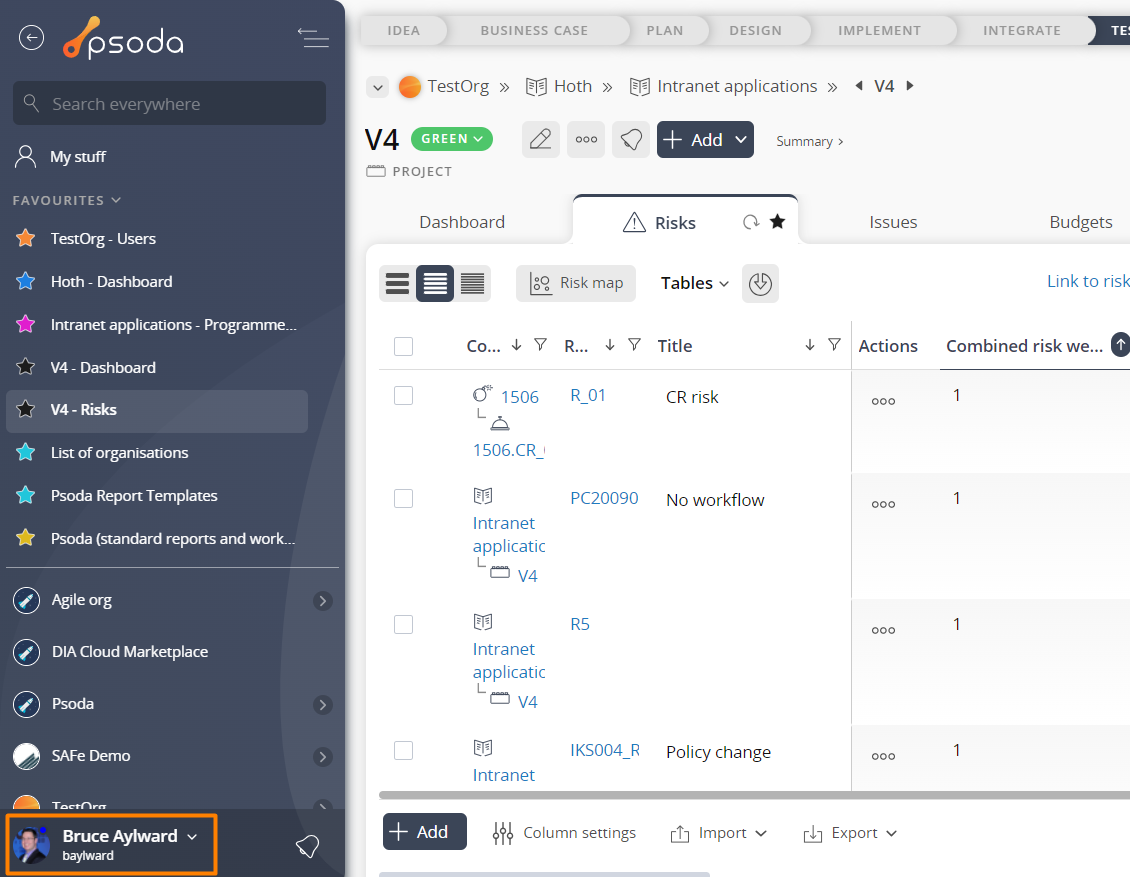This screenshot has height=877, width=1130.
Task: Click the Add button below the risks table
Action: pyautogui.click(x=424, y=832)
